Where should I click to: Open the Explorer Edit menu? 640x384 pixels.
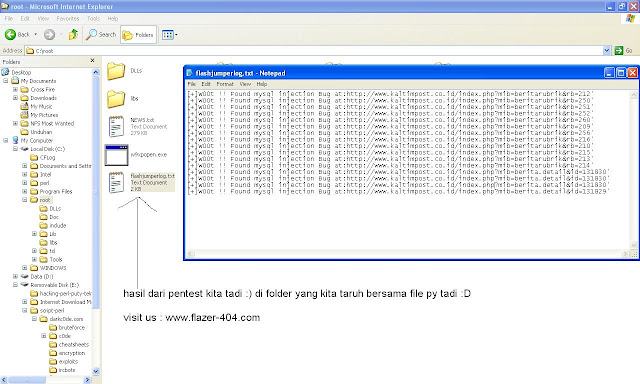click(25, 18)
